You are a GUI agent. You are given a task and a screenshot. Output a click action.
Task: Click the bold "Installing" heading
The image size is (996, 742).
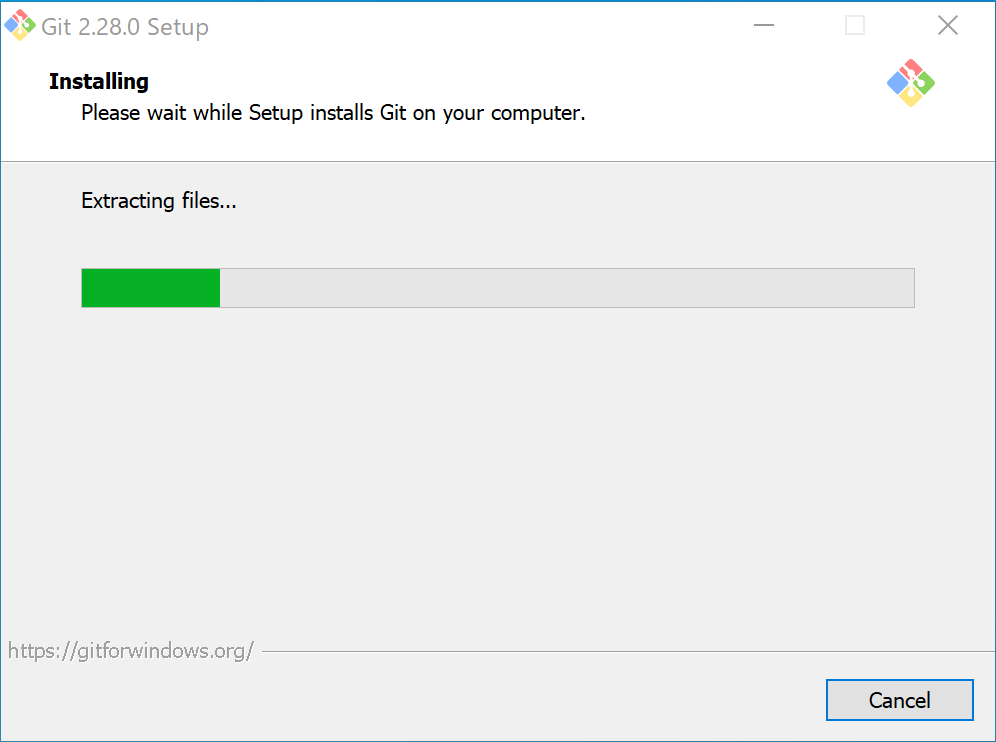[99, 82]
